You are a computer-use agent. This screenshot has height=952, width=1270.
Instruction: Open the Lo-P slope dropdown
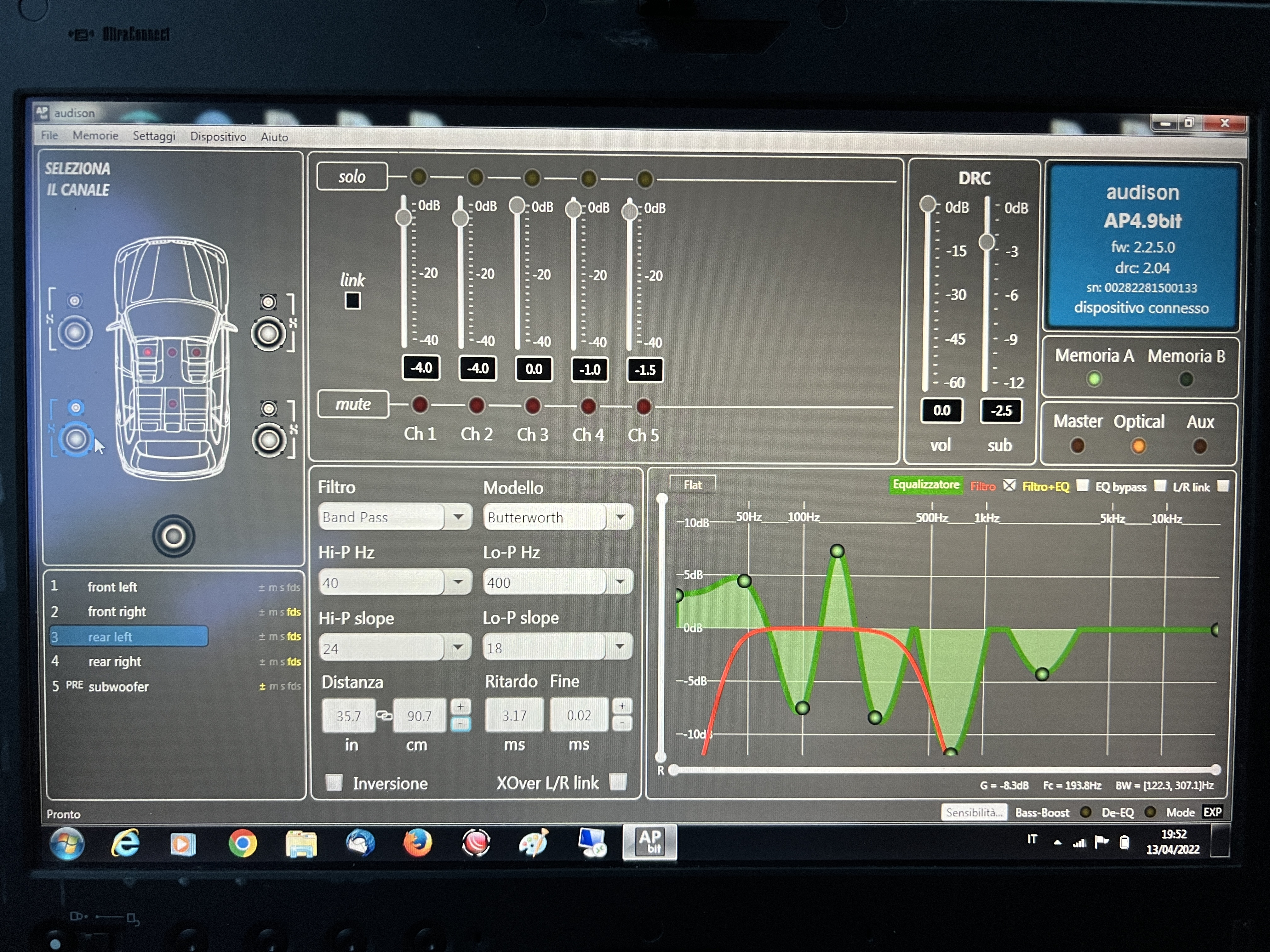(x=620, y=647)
